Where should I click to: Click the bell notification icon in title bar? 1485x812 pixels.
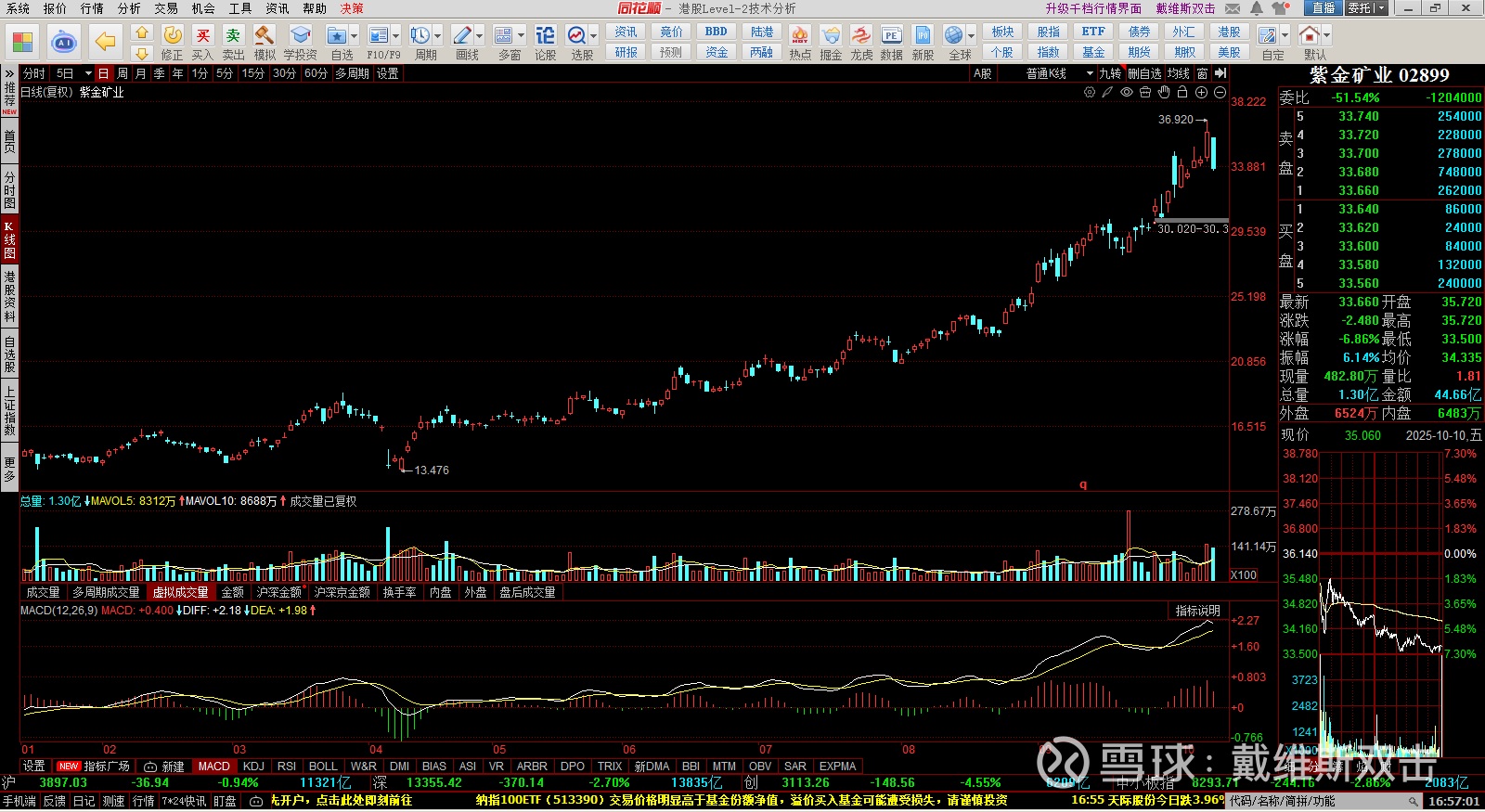1257,8
